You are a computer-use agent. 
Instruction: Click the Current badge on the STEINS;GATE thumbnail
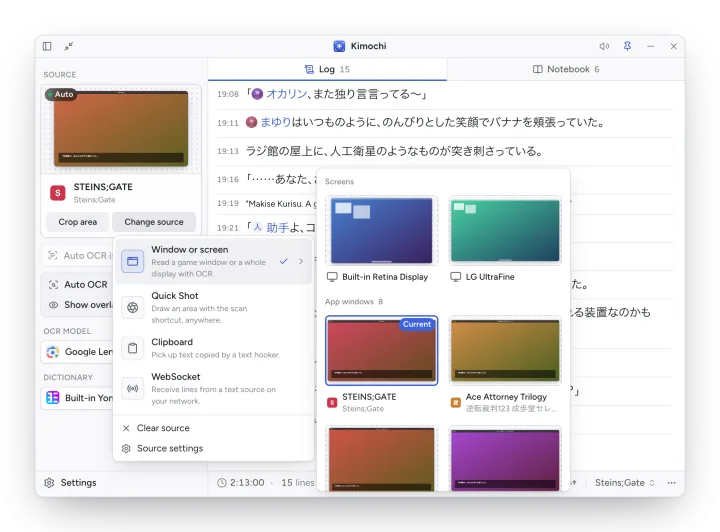[417, 324]
